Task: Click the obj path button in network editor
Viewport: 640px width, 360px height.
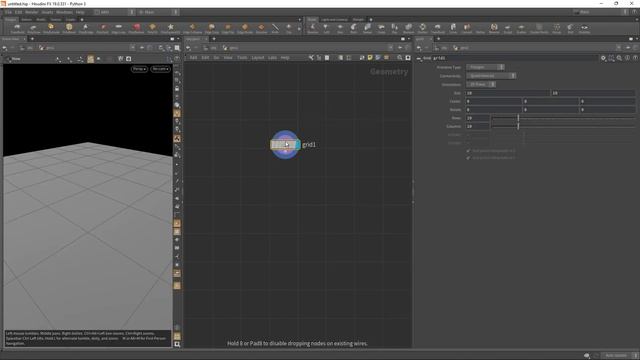Action: (210, 48)
